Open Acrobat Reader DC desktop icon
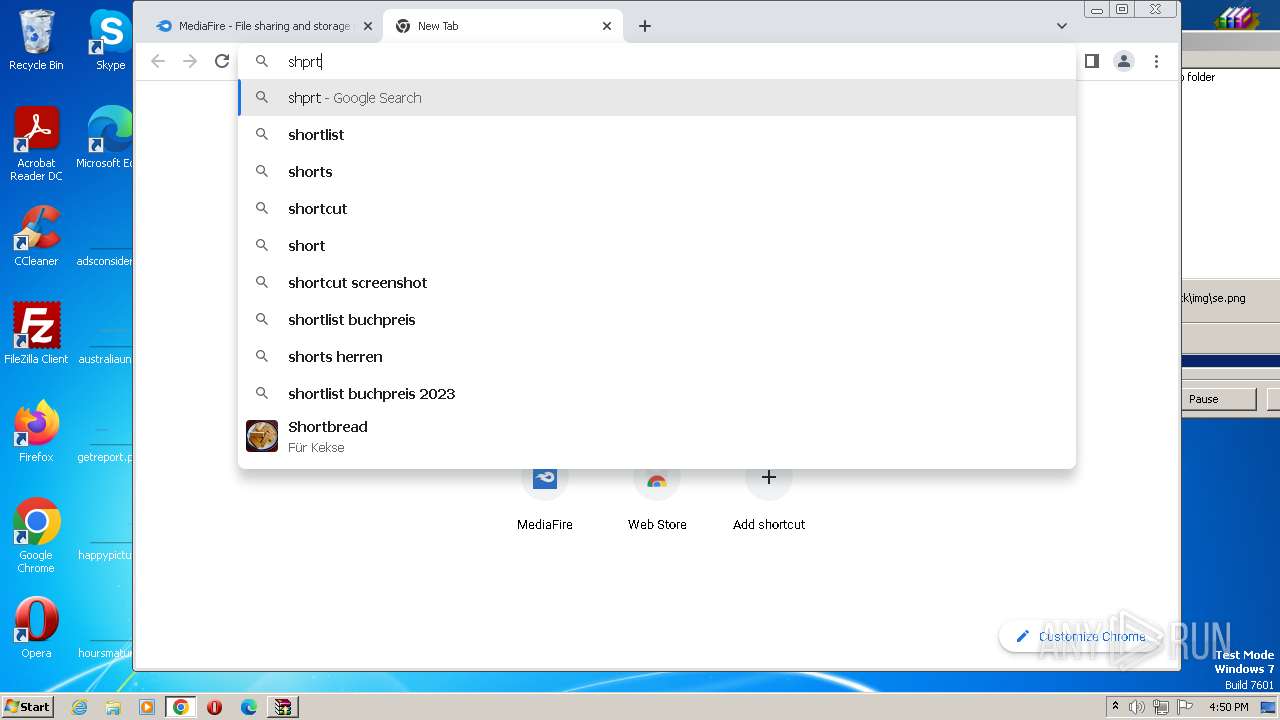This screenshot has height=720, width=1280. (36, 144)
